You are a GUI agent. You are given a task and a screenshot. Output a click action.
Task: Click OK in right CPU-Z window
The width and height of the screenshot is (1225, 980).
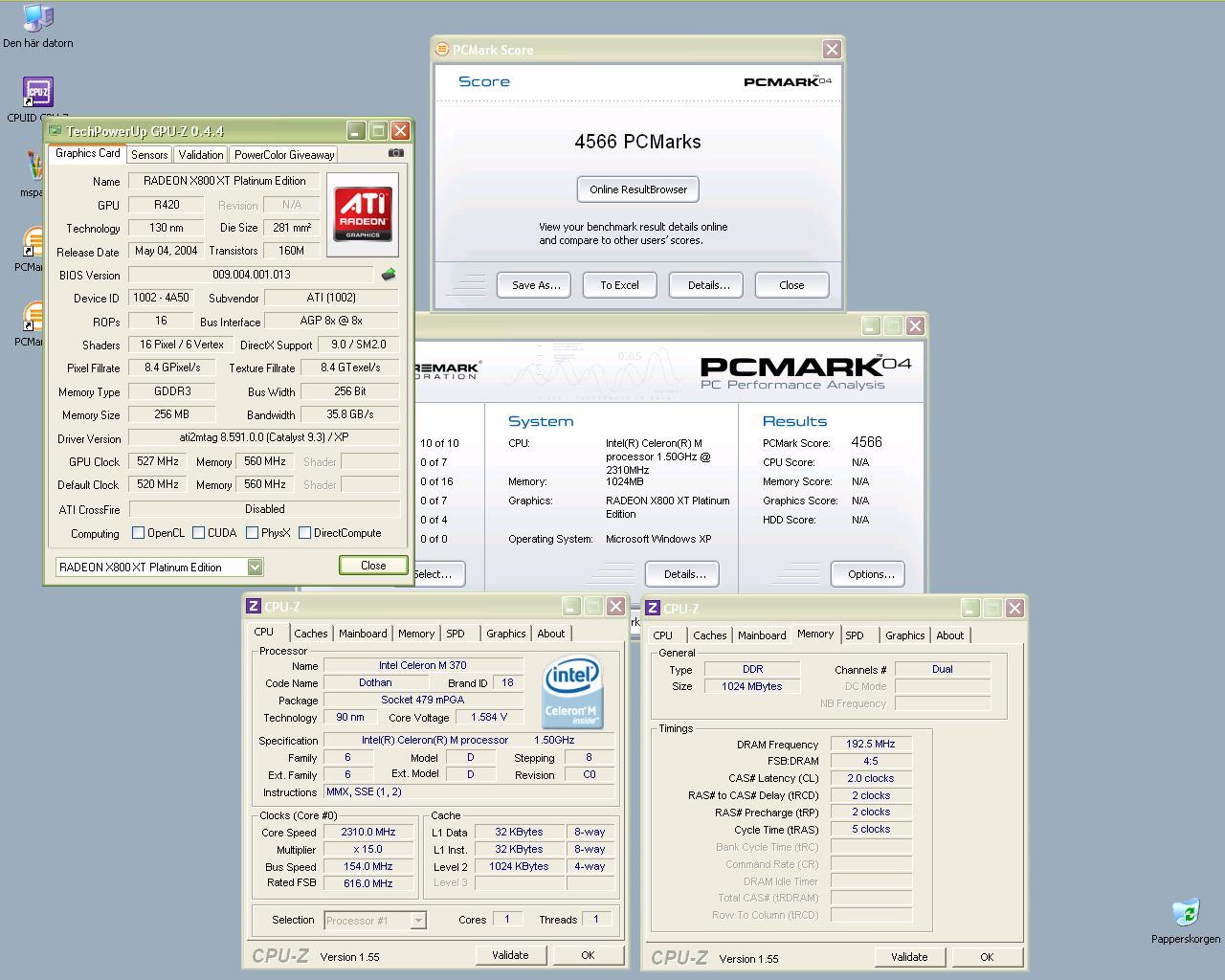(x=987, y=957)
